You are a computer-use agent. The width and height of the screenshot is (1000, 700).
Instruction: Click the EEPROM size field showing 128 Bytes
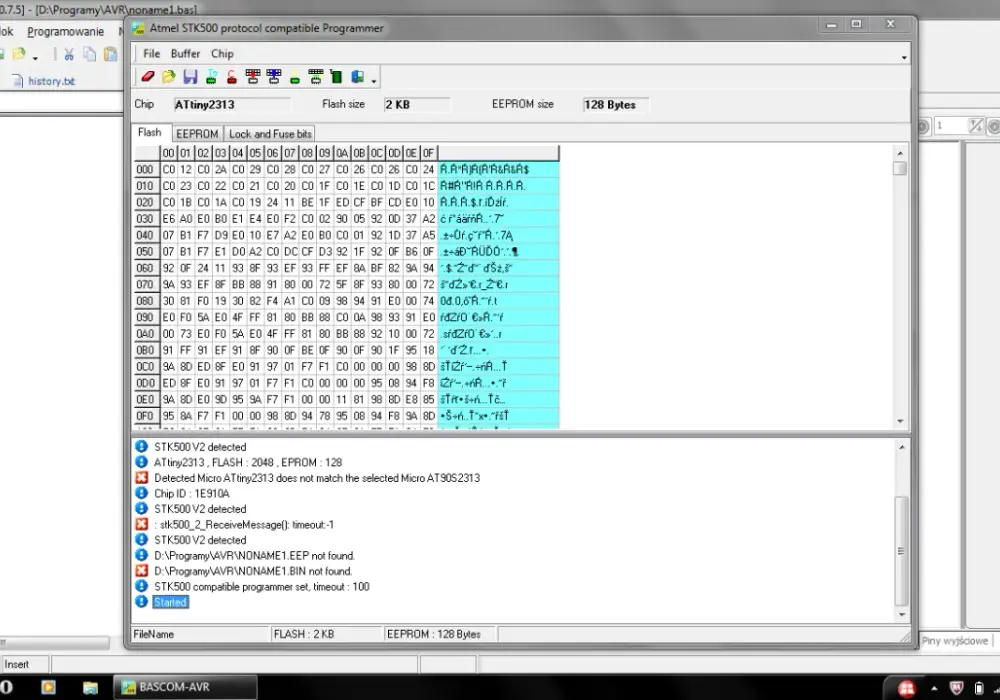616,105
